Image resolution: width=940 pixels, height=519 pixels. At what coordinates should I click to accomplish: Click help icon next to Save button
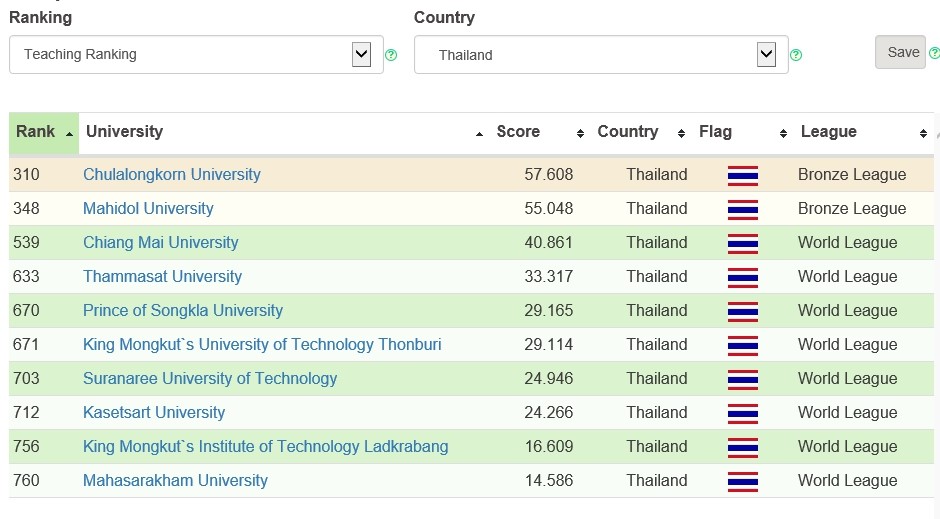(934, 53)
